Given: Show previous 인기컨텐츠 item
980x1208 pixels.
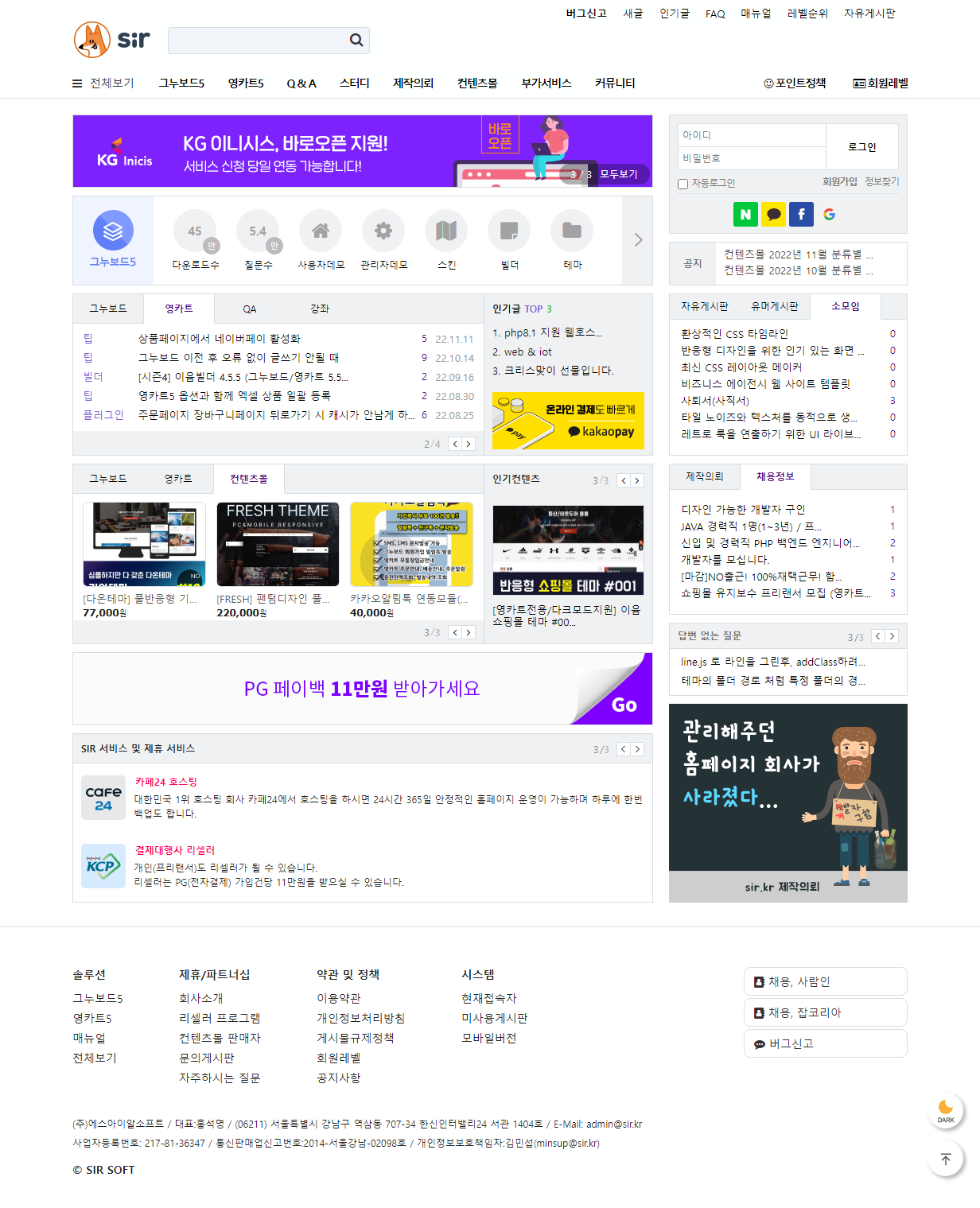Looking at the screenshot, I should coord(624,480).
